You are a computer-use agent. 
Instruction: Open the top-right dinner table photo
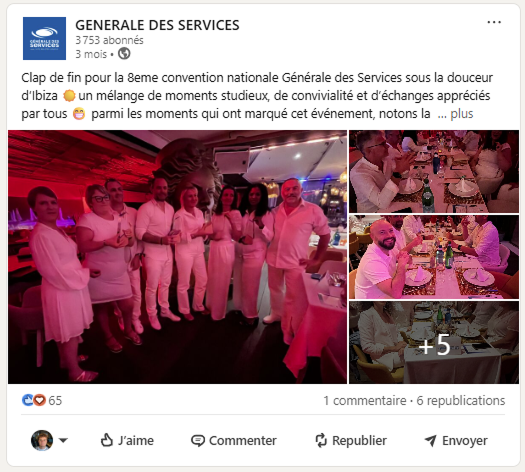[434, 171]
